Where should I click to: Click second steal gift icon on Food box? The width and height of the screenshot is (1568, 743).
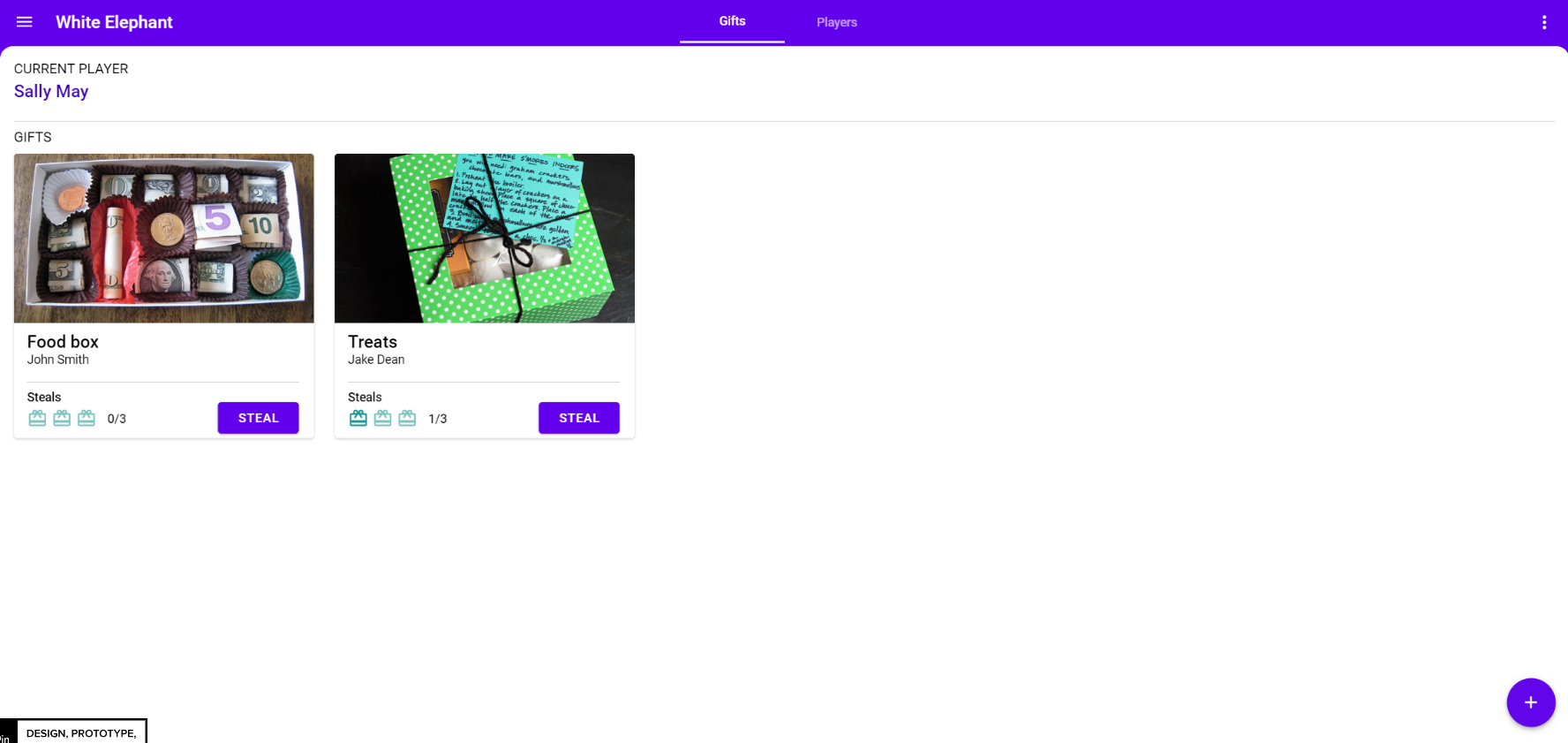[62, 418]
